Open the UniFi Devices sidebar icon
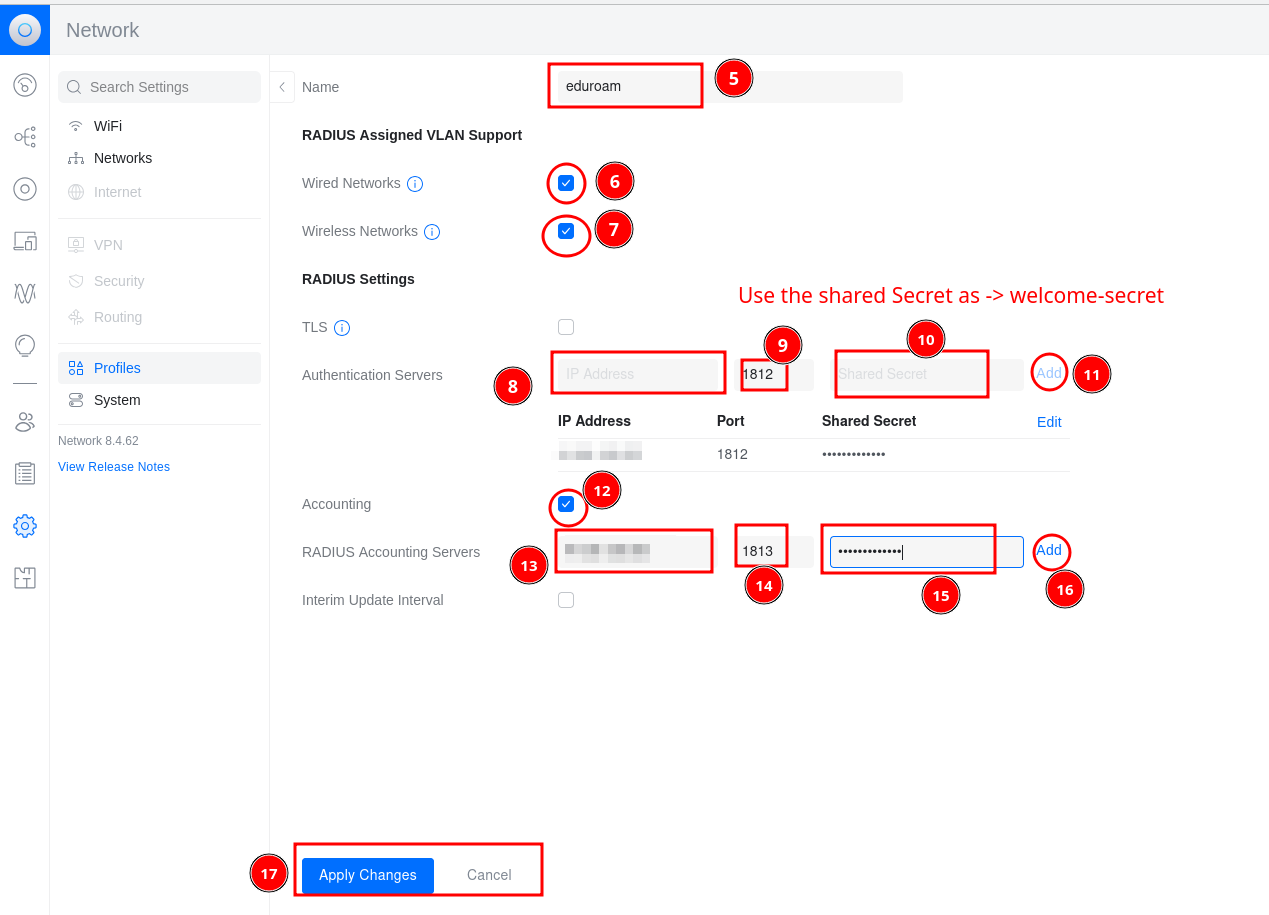 (x=25, y=189)
